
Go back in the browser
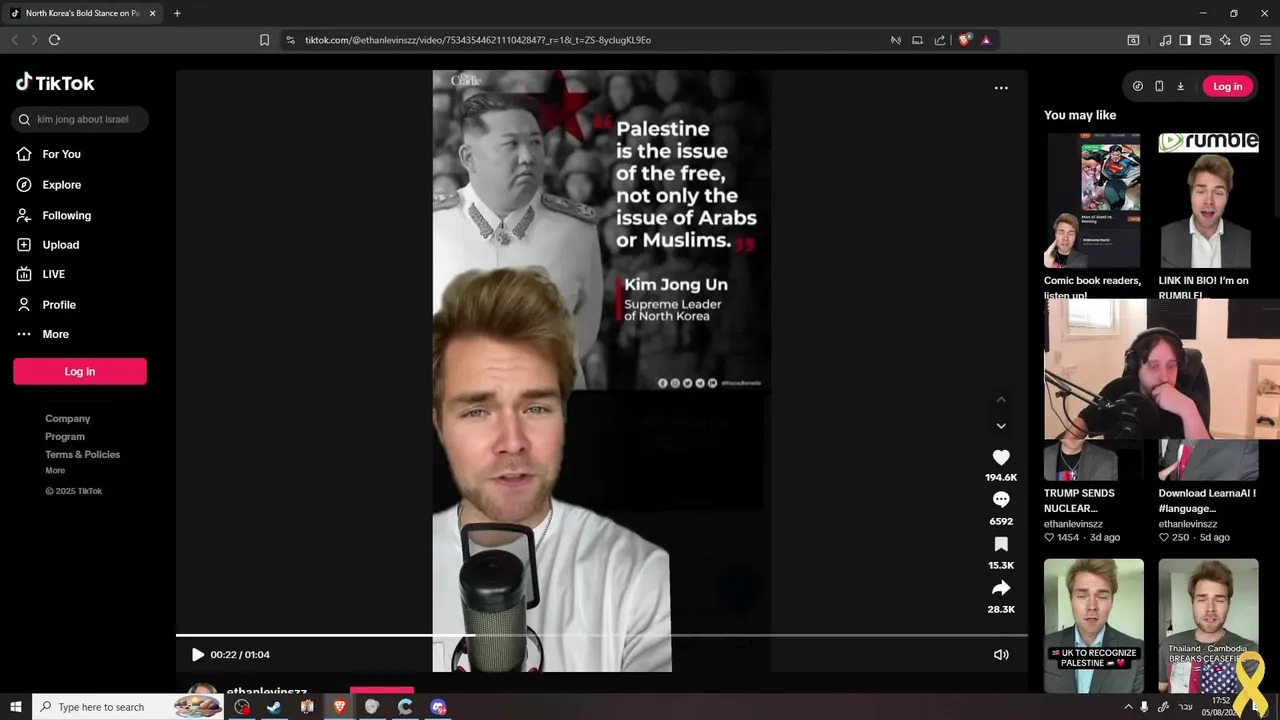pos(14,40)
